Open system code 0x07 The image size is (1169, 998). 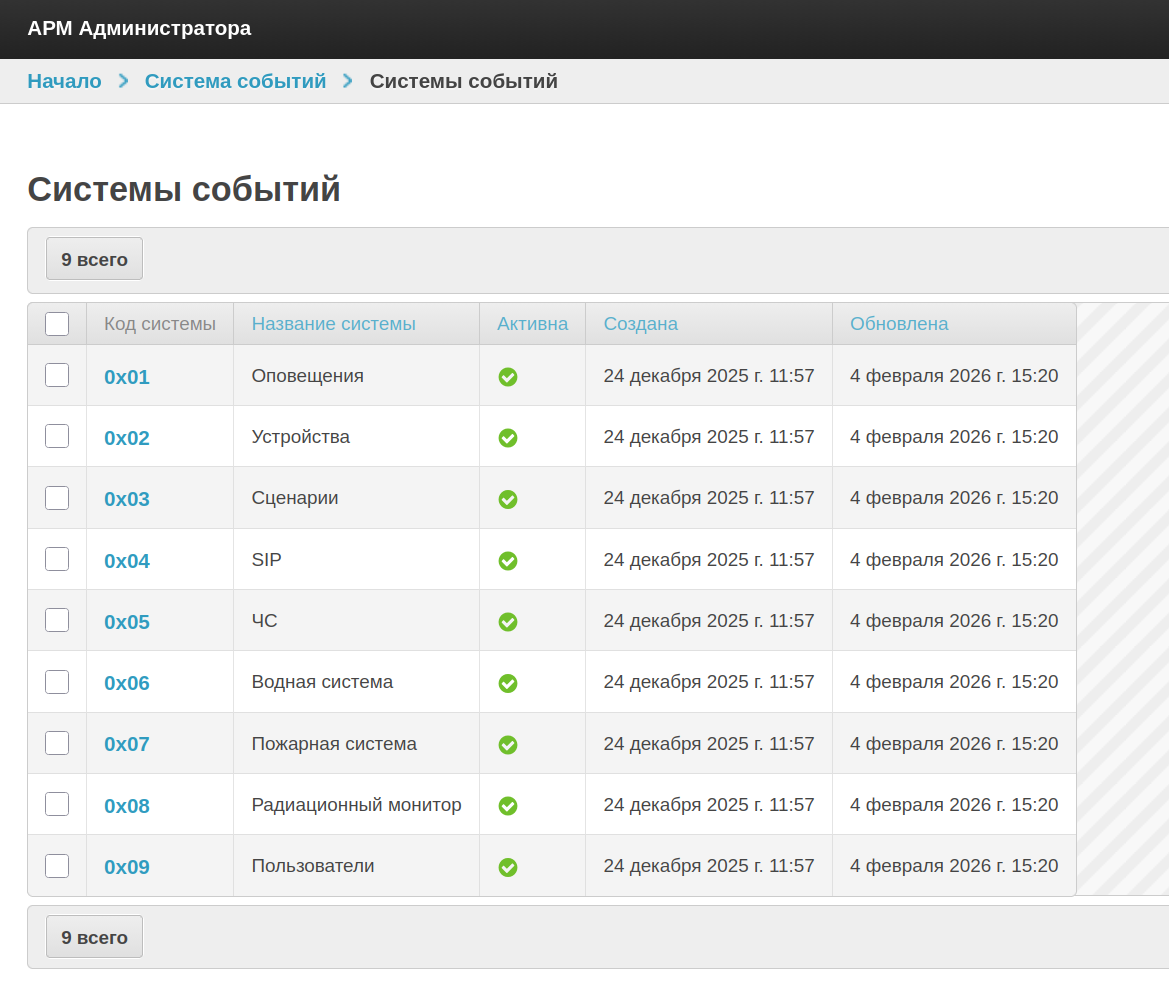click(127, 745)
